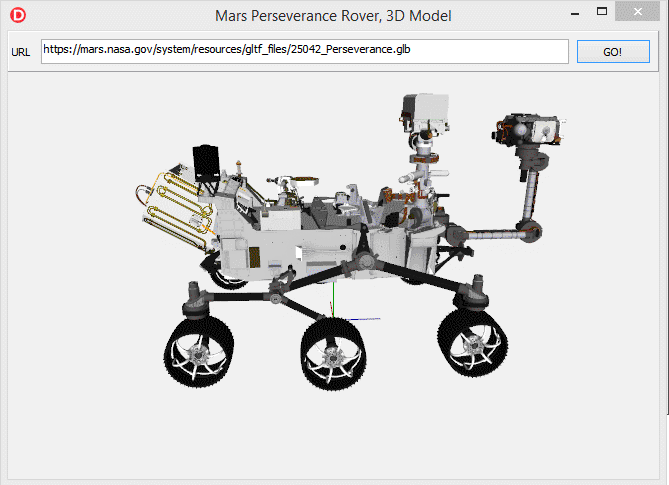Close the Mars Perseverance Rover window
Image resolution: width=669 pixels, height=485 pixels.
pos(637,12)
